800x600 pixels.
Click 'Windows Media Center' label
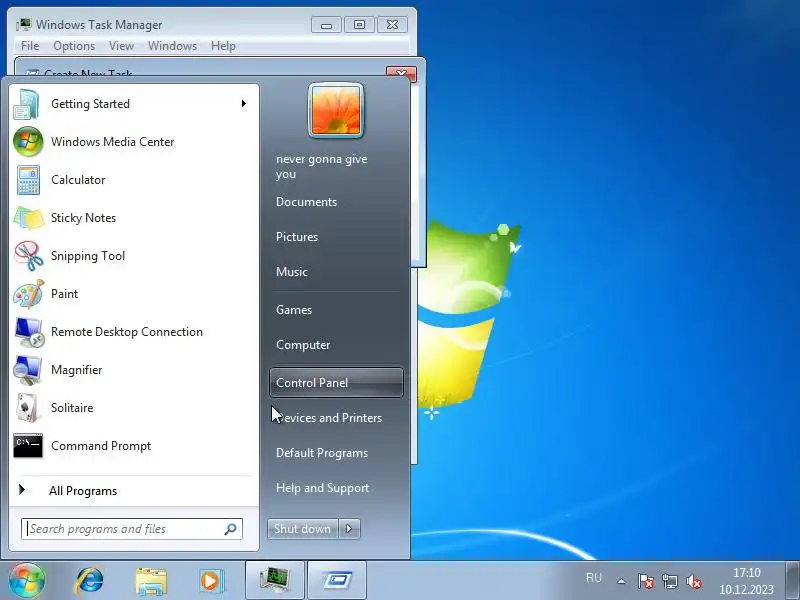[113, 142]
